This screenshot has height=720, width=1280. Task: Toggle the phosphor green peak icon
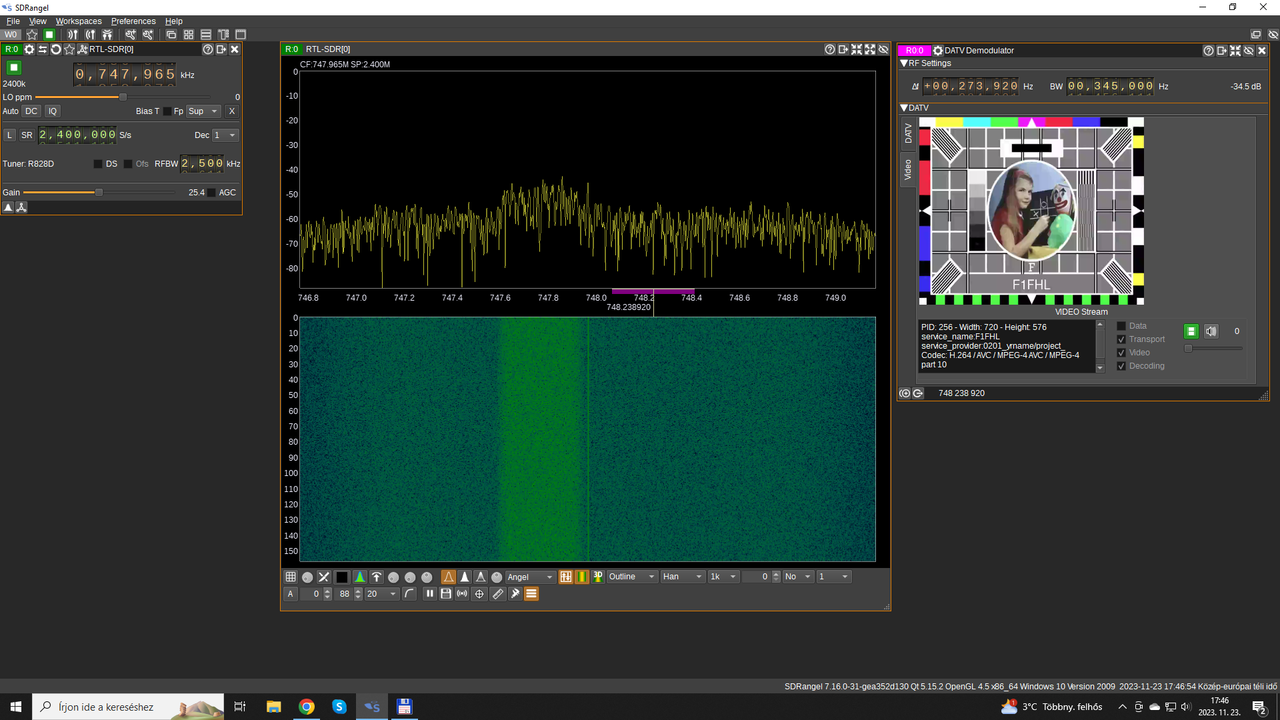click(360, 577)
